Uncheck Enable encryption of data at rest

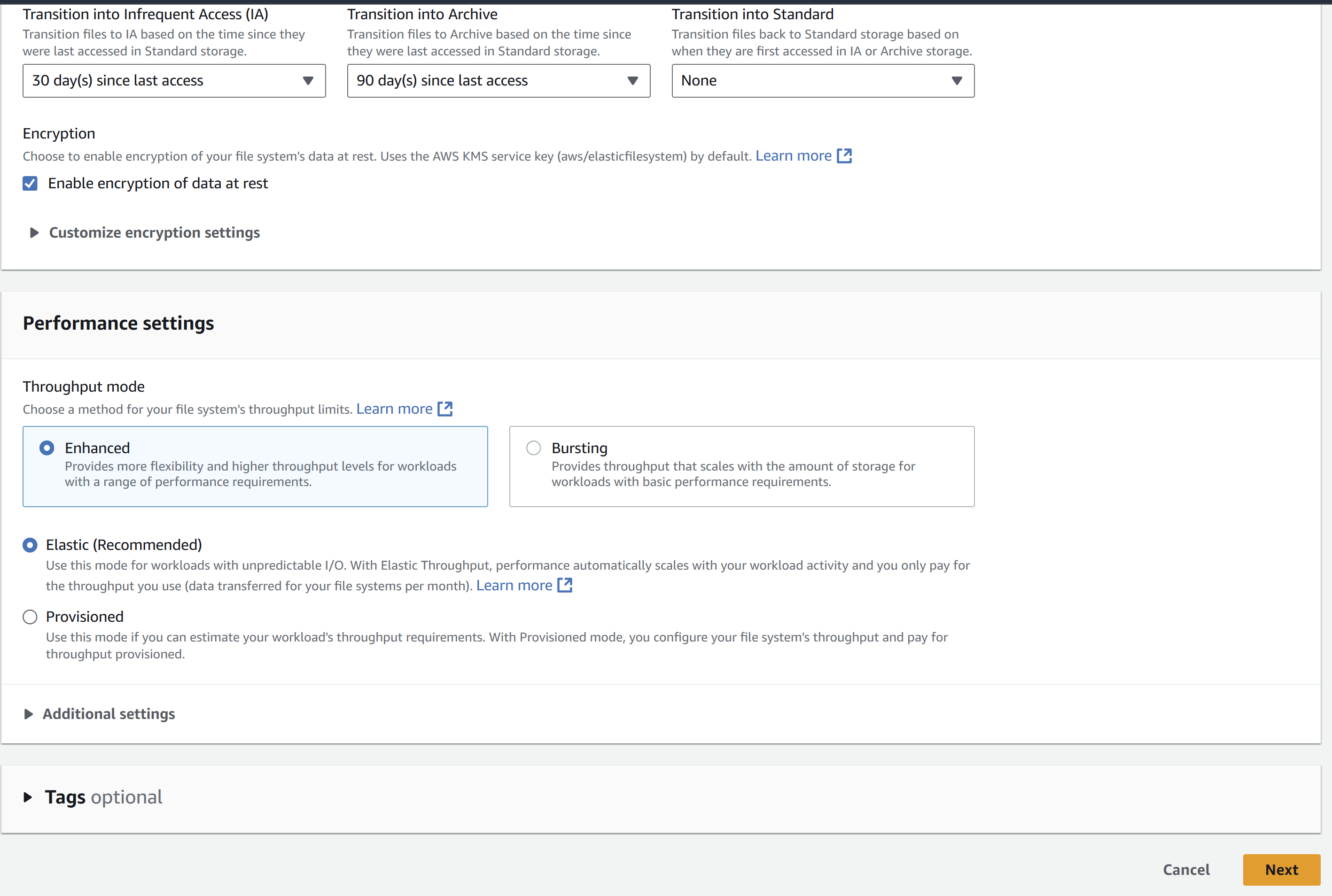[x=30, y=184]
